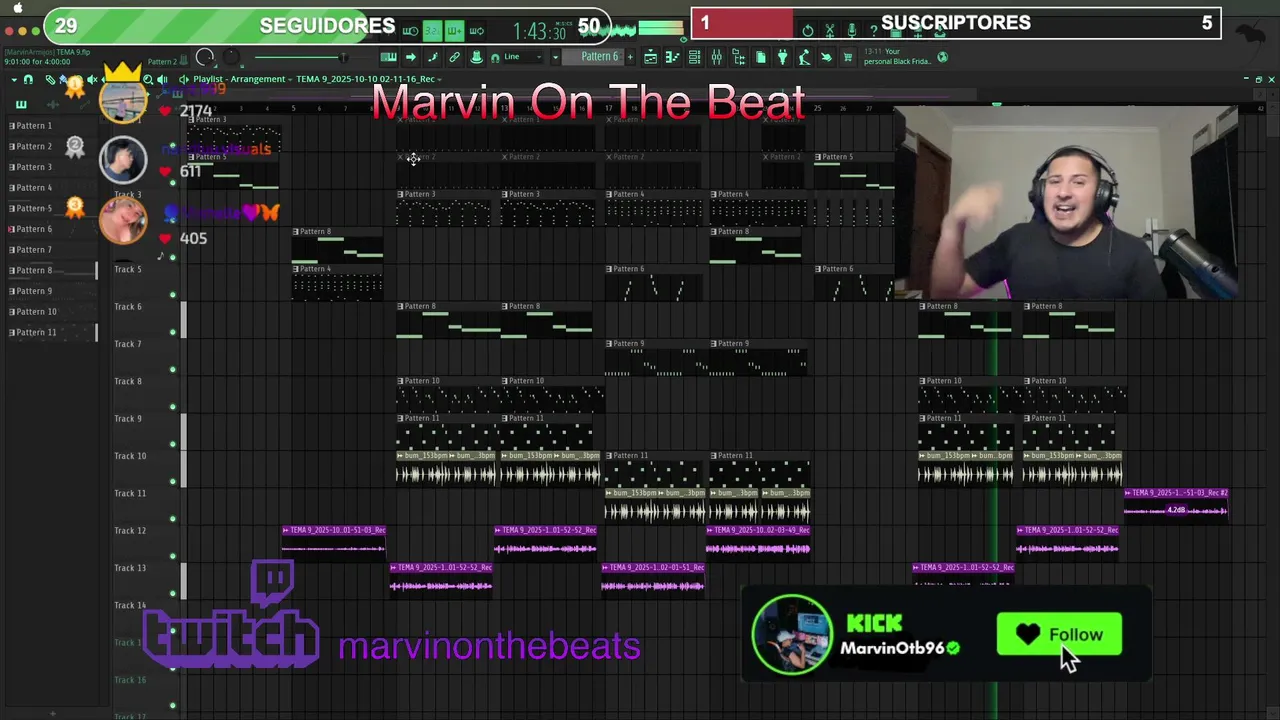1280x720 pixels.
Task: Select the 'TEMA 9_2025-1..-51-03_Rec #2' audio clip
Action: [x=1176, y=504]
